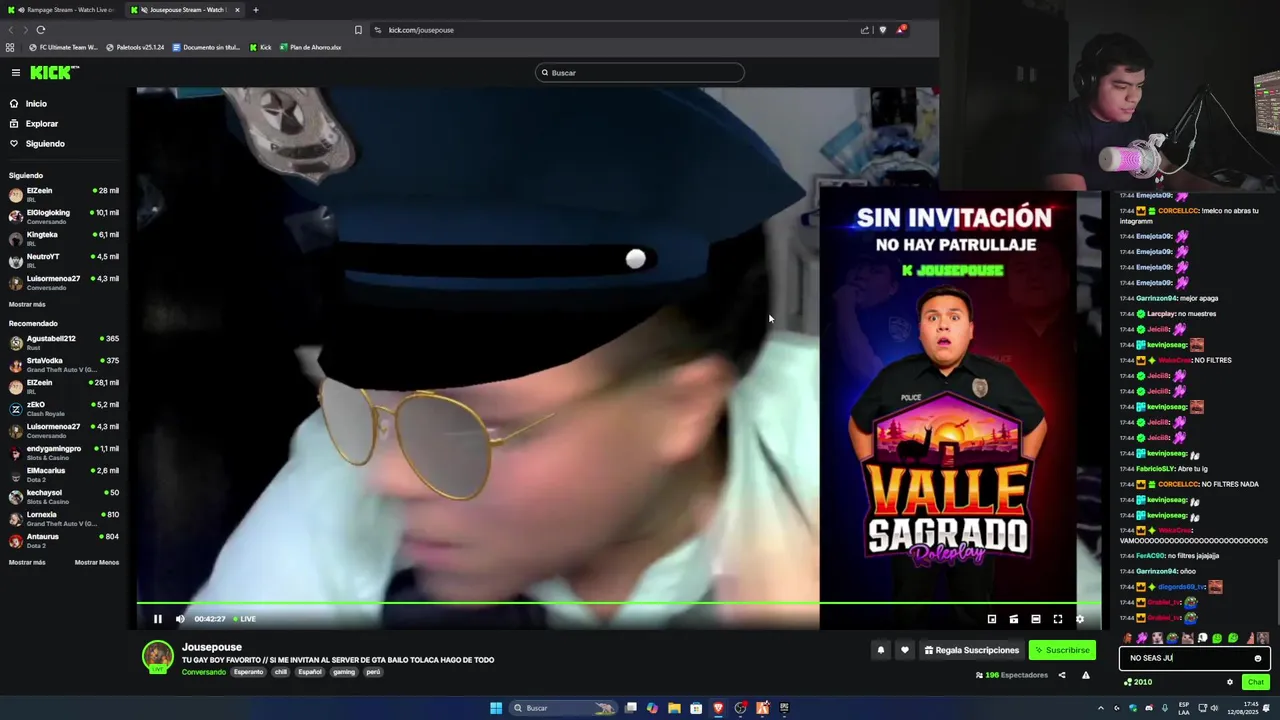The width and height of the screenshot is (1280, 720).
Task: Select the Español tag
Action: click(x=310, y=672)
